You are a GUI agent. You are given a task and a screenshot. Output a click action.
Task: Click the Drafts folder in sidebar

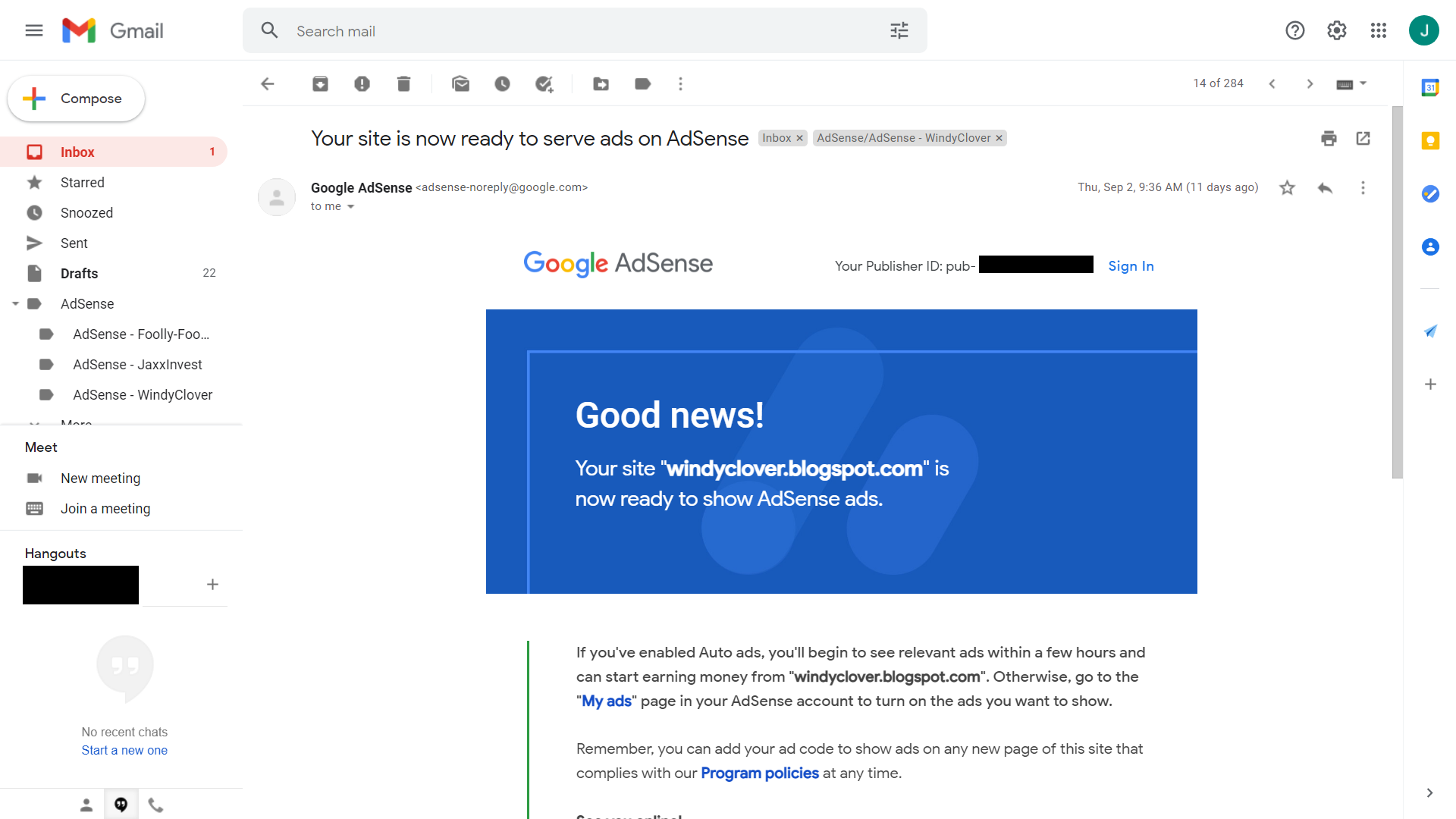78,273
